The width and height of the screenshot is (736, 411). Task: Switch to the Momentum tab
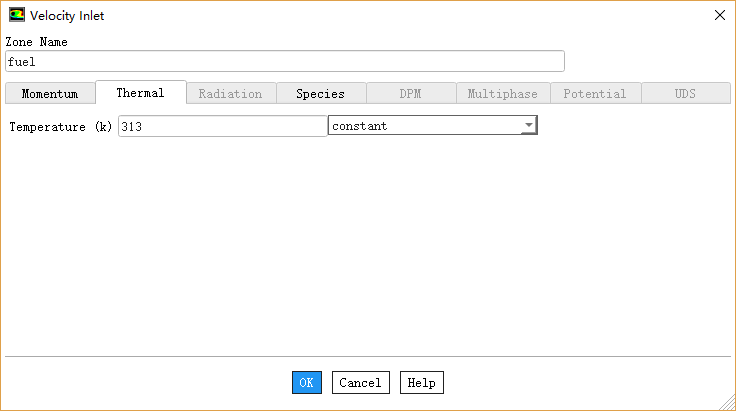coord(49,94)
